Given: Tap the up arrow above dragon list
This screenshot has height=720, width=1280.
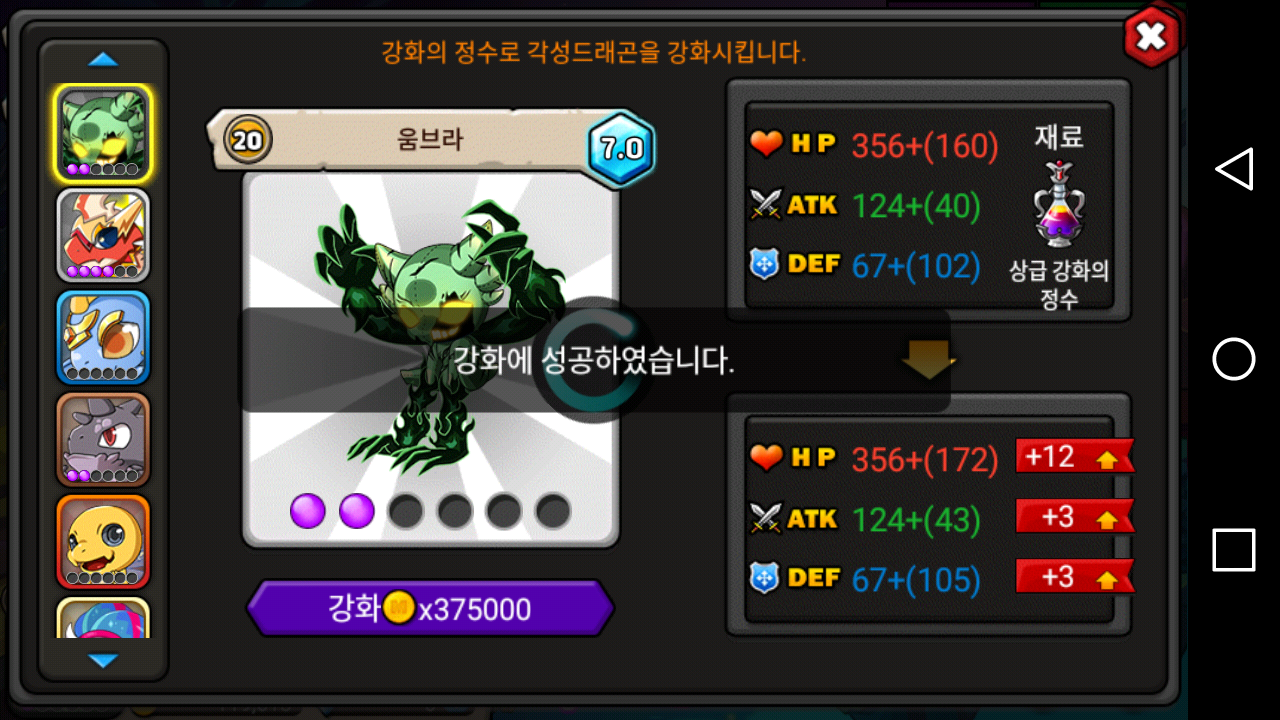Looking at the screenshot, I should 103,59.
